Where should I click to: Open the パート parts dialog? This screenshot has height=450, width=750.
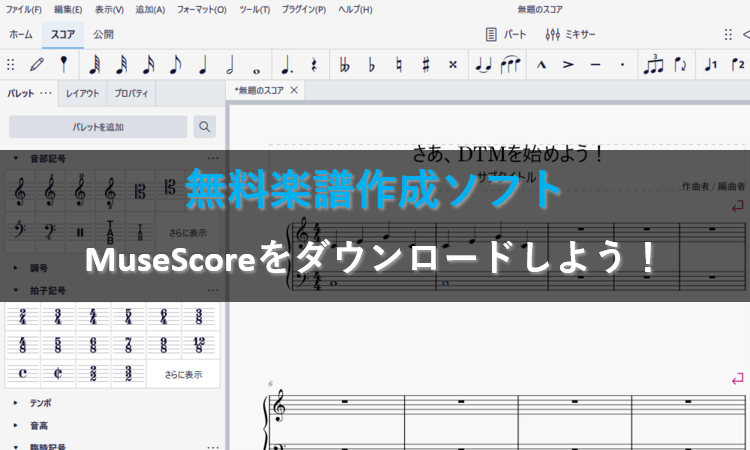[x=506, y=34]
